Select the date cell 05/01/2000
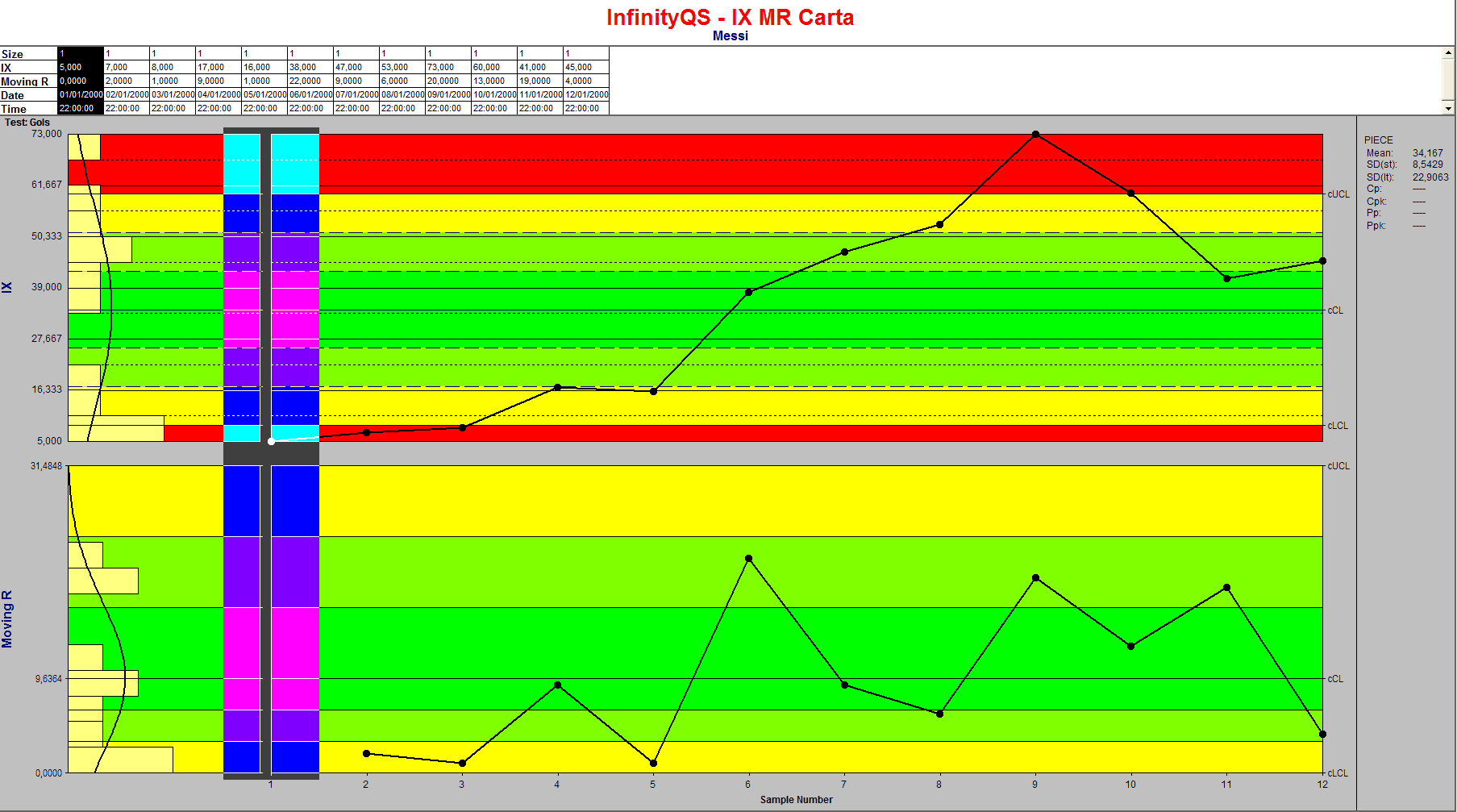Image resolution: width=1457 pixels, height=812 pixels. 264,94
